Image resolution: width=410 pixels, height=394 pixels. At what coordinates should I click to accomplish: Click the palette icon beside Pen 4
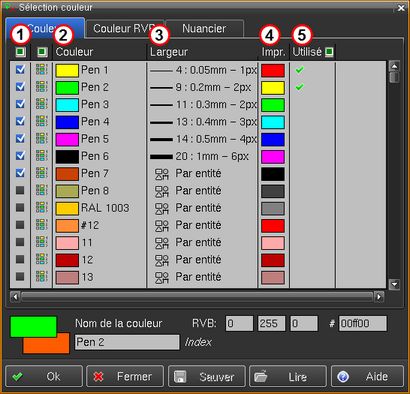click(x=42, y=121)
